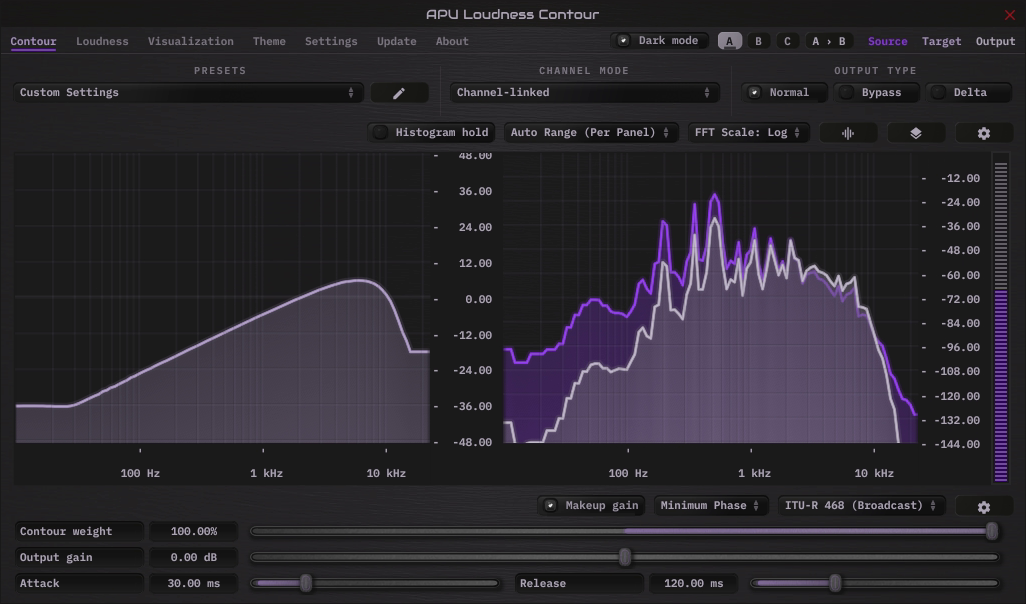Click the Output gain slider handle
1026x604 pixels.
pos(625,558)
